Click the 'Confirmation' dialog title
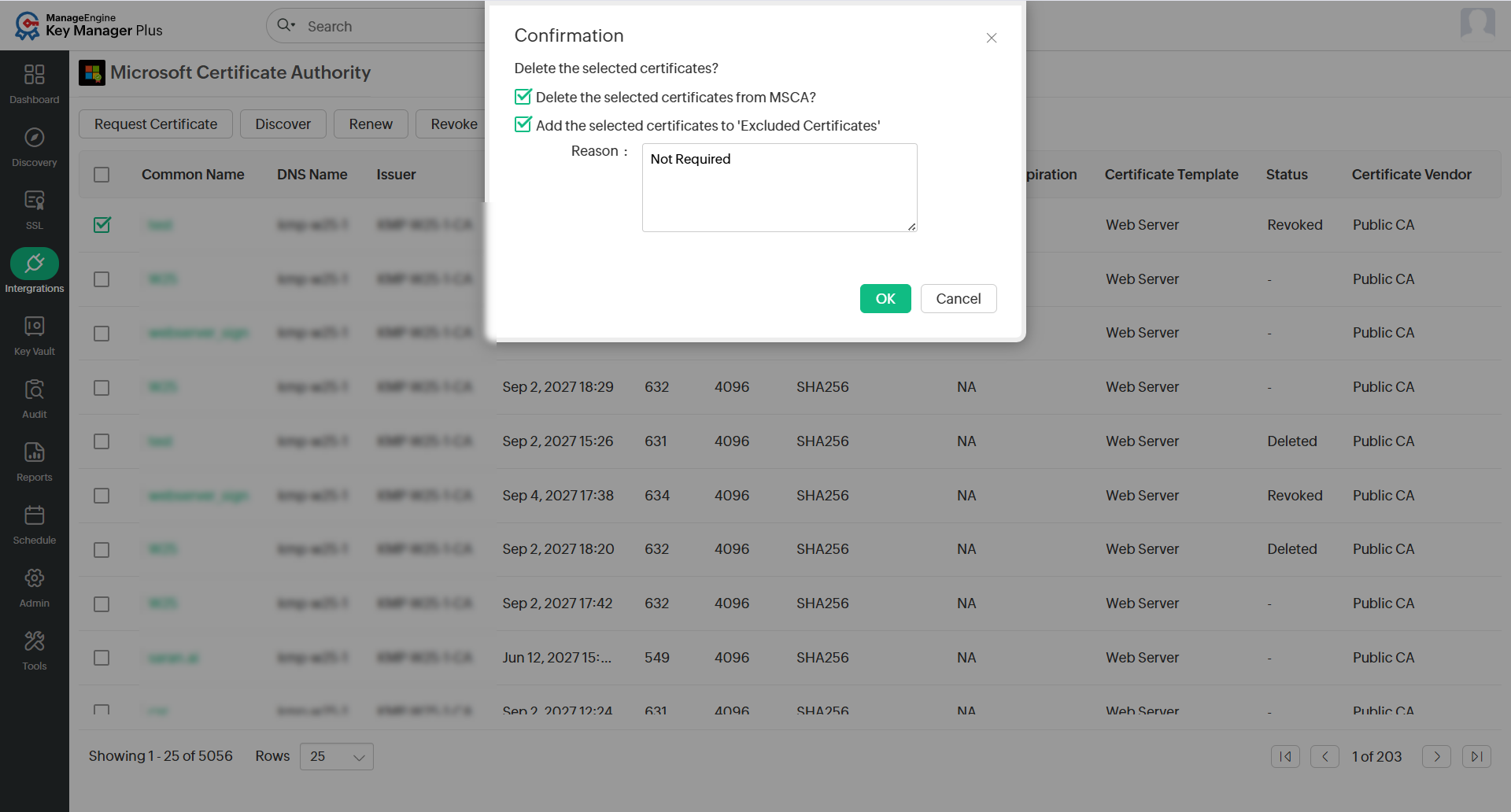 click(x=569, y=35)
